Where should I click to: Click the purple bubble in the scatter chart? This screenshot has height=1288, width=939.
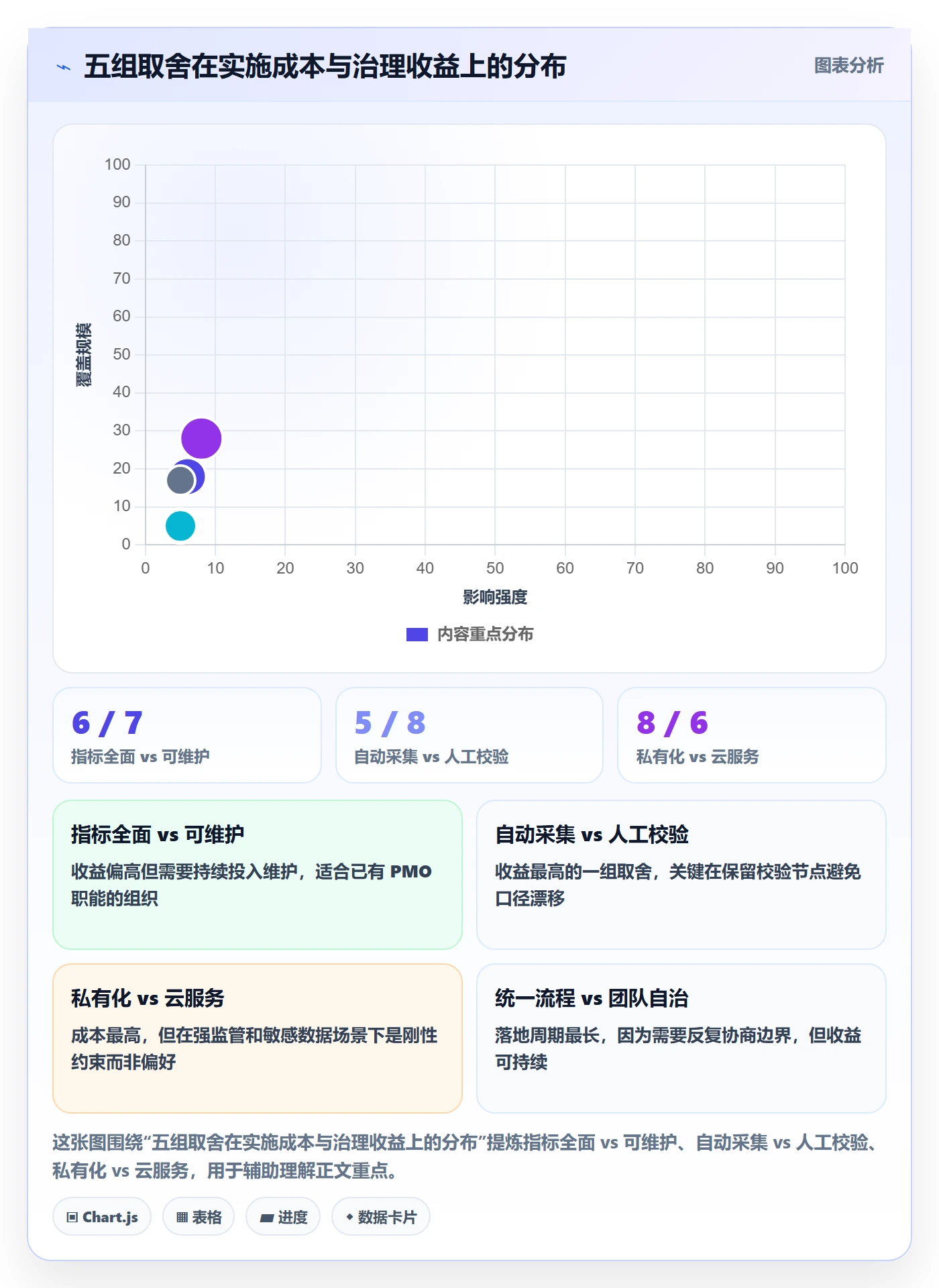[x=201, y=439]
